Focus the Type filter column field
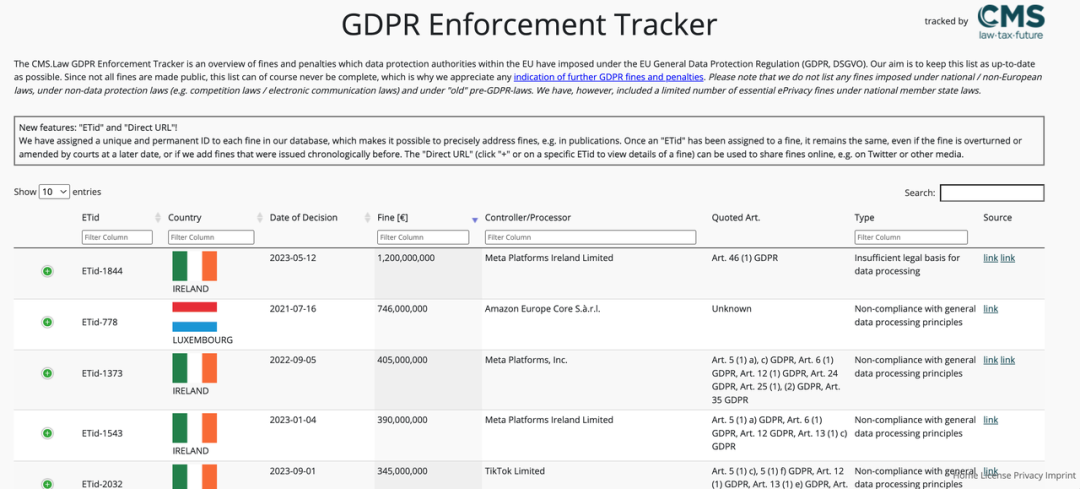The image size is (1080, 489). pyautogui.click(x=911, y=237)
